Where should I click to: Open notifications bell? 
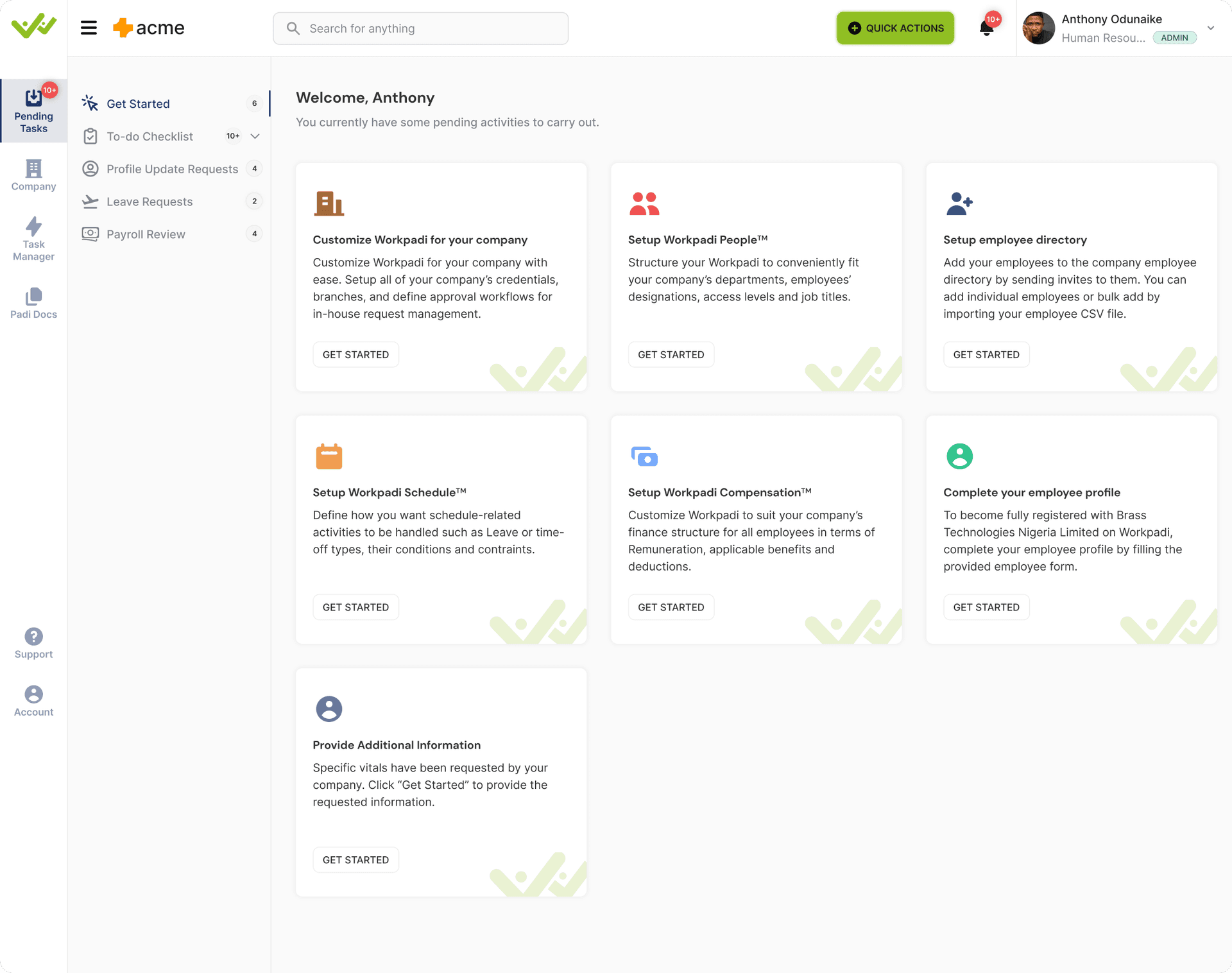coord(987,28)
